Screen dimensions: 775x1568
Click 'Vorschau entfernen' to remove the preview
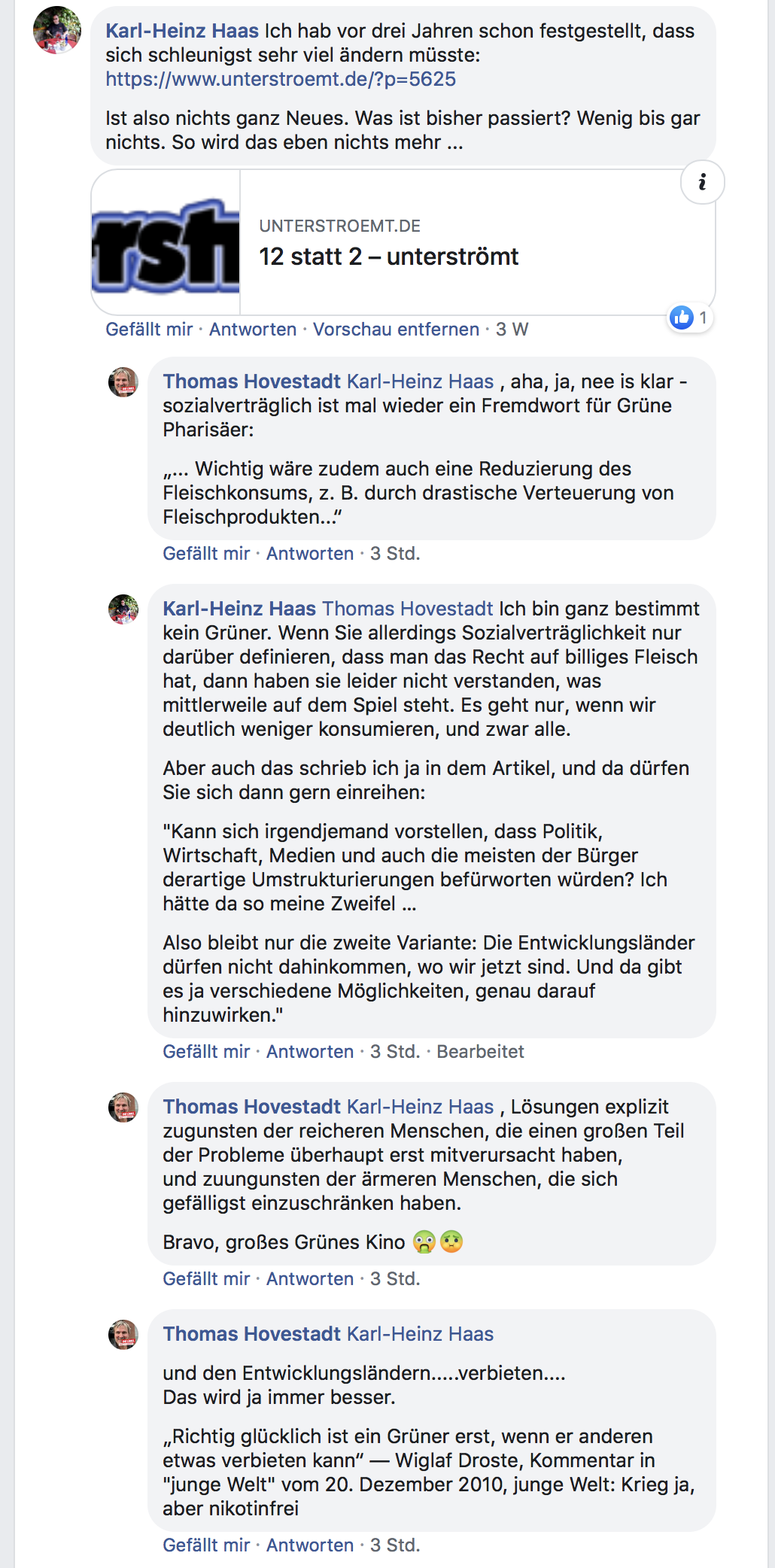(396, 330)
